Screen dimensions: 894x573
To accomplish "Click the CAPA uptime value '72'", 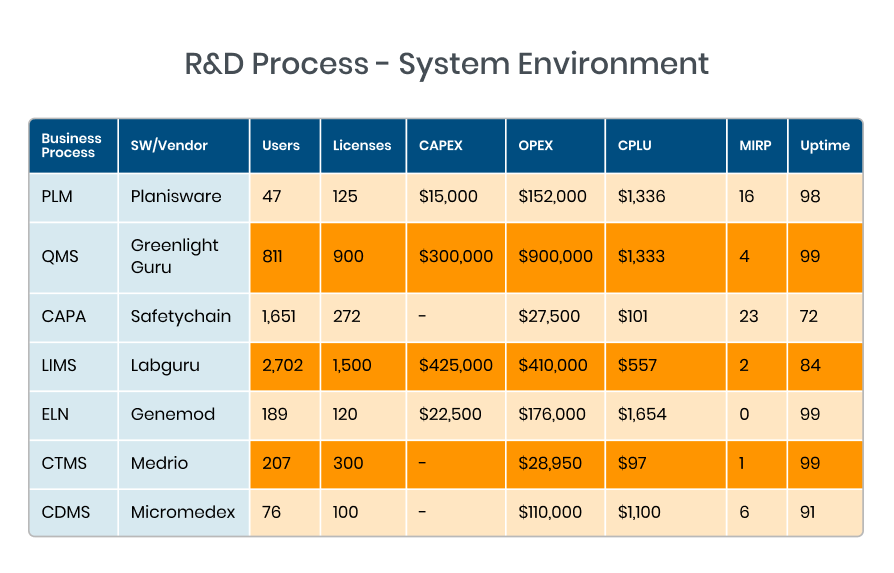I will 809,316.
